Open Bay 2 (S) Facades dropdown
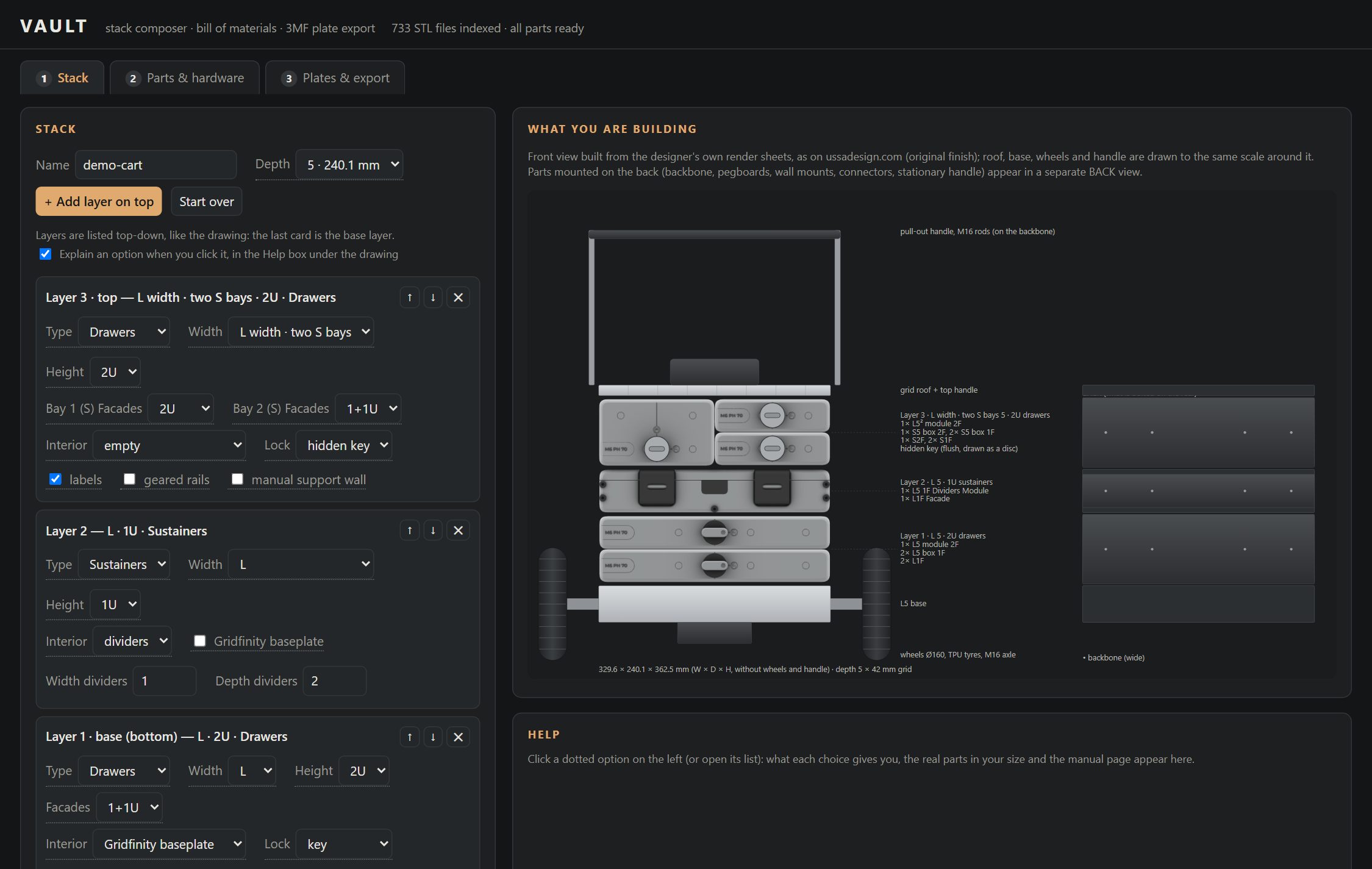Screen dimensions: 1372x869 pyautogui.click(x=368, y=409)
